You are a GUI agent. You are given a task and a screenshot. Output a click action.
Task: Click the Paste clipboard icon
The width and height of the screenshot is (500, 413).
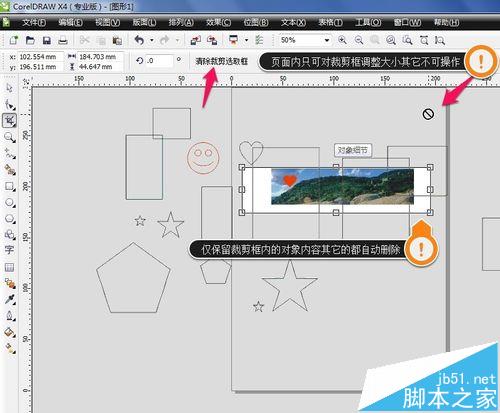click(117, 40)
